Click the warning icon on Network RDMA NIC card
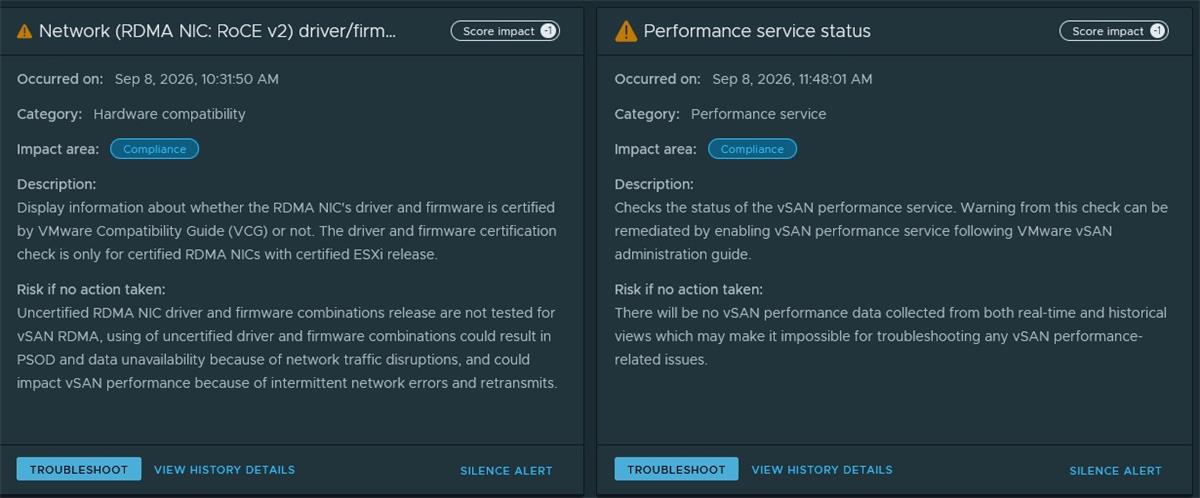 [x=25, y=32]
